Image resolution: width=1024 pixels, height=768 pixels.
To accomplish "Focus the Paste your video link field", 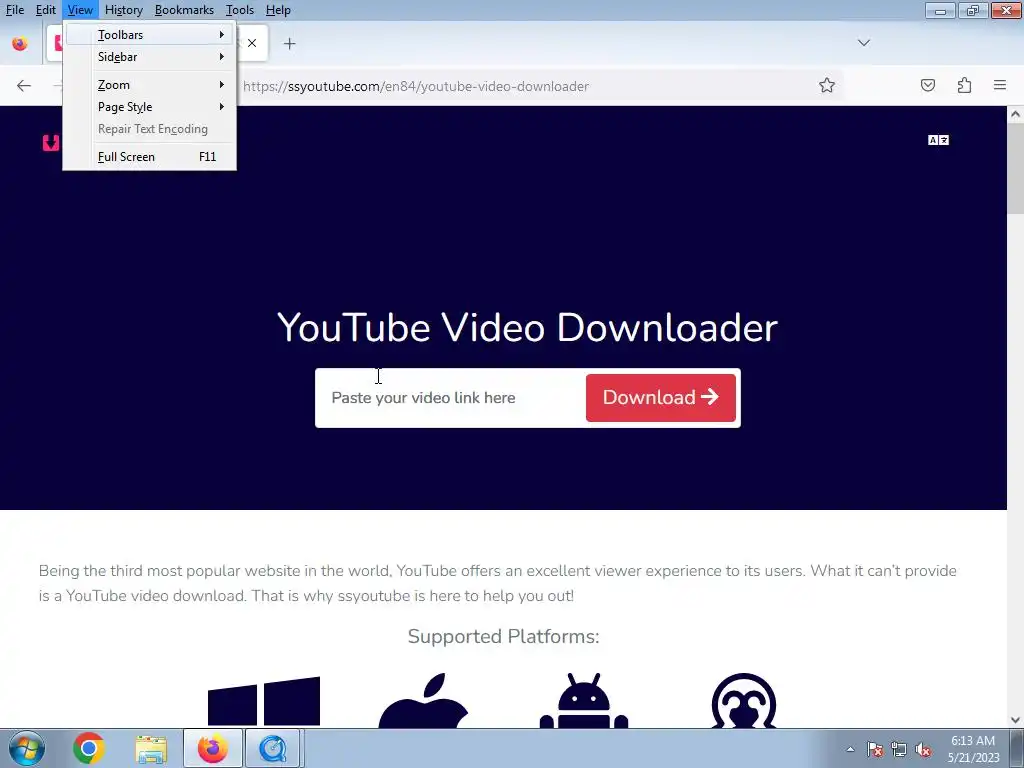I will 451,398.
